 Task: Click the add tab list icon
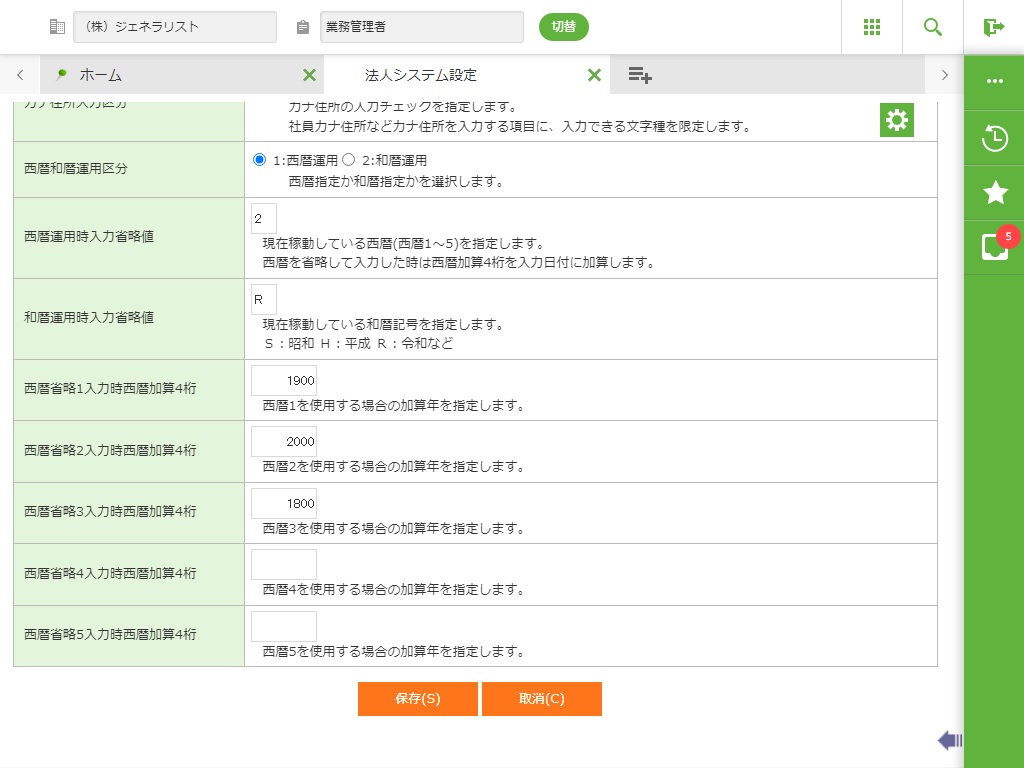click(x=640, y=75)
